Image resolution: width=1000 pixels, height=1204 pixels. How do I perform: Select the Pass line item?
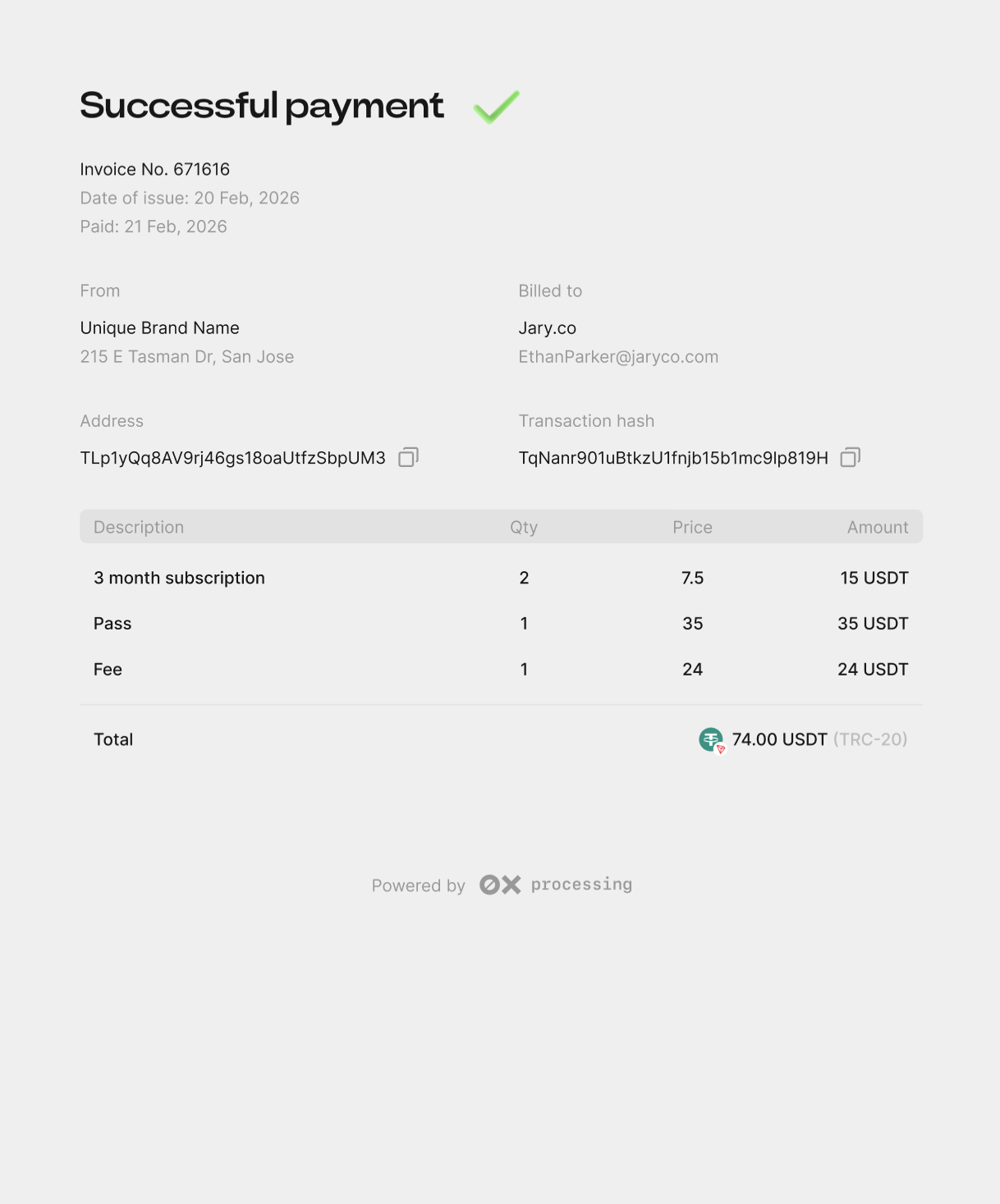112,624
